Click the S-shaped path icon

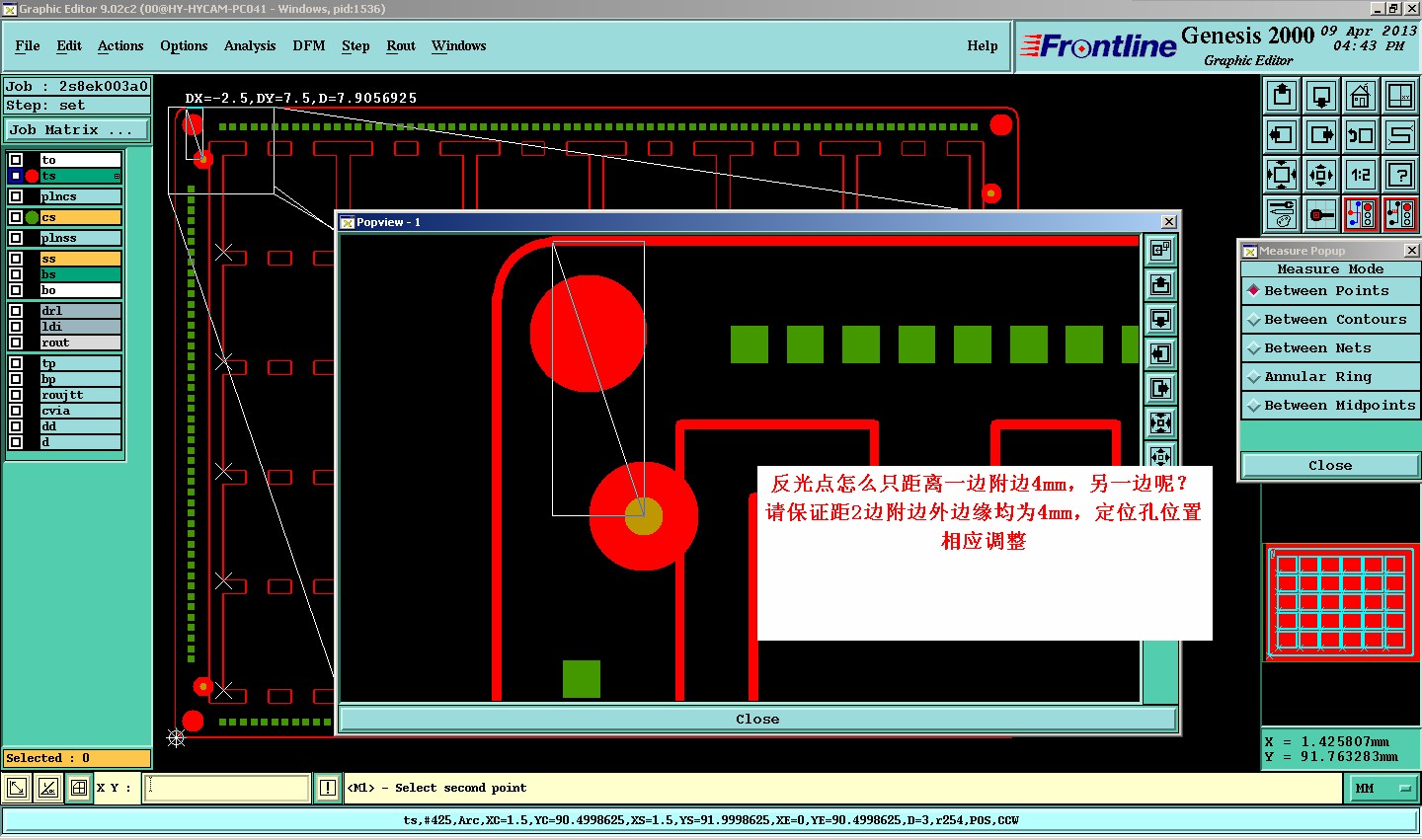[x=1400, y=135]
